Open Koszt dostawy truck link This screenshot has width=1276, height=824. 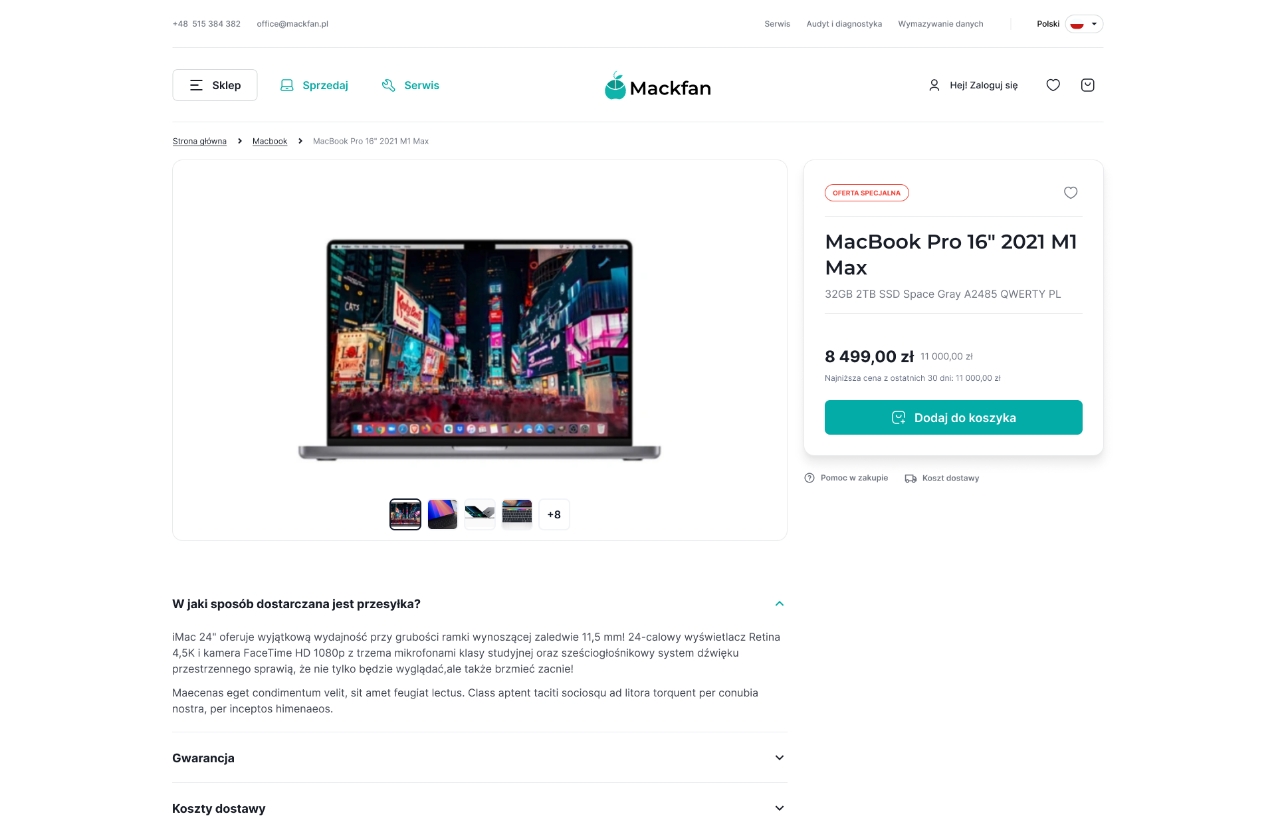click(x=942, y=478)
